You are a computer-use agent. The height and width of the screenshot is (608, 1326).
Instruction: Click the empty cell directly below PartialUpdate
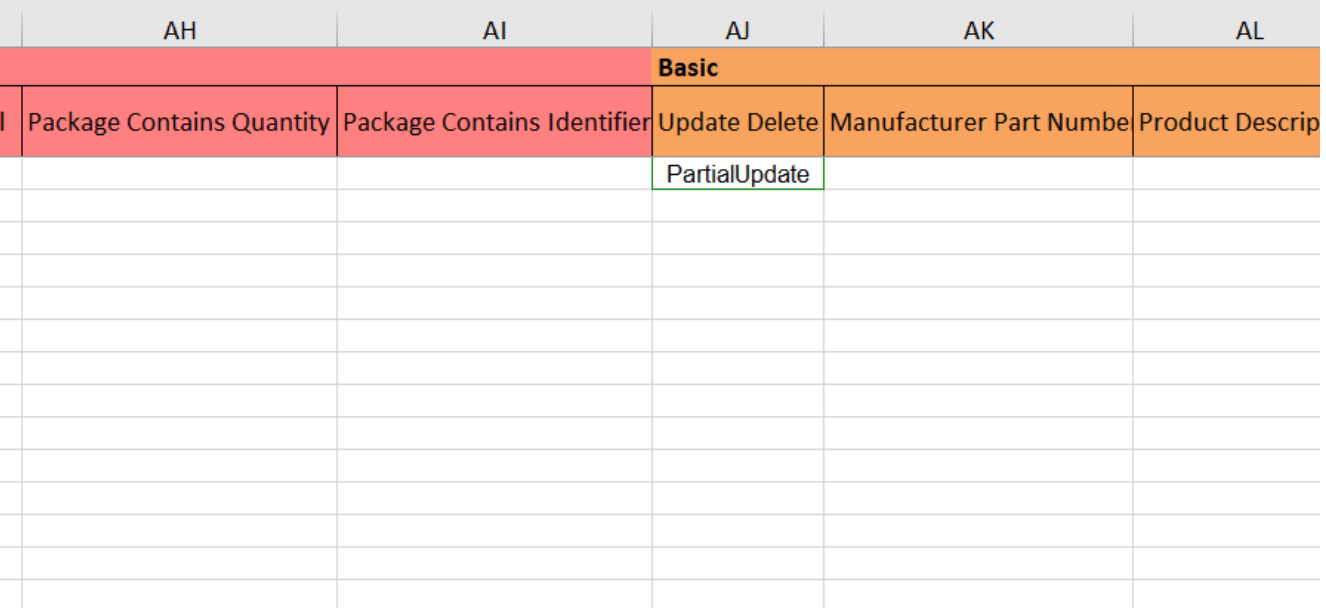coord(737,206)
